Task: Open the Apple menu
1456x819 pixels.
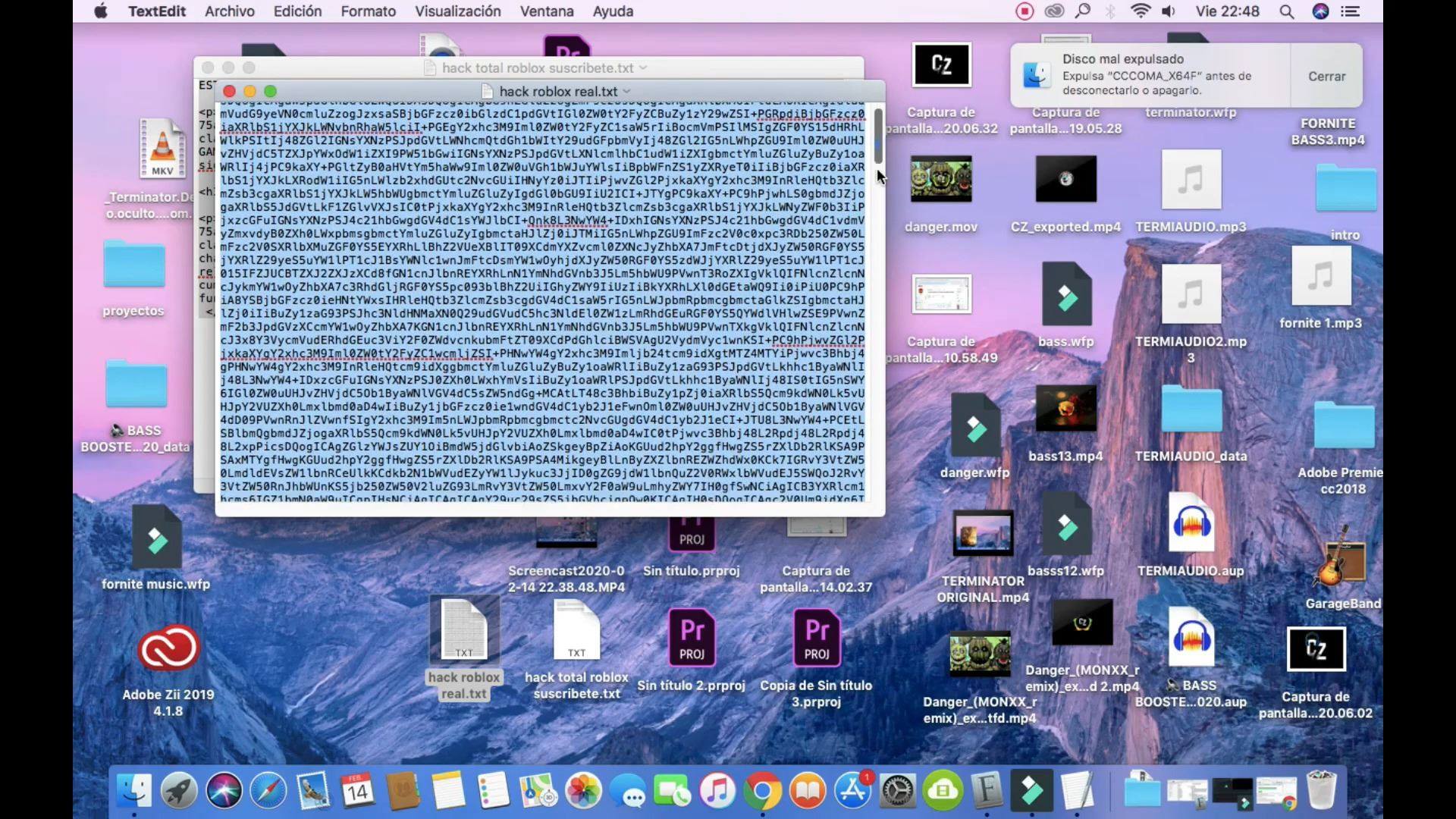Action: [x=100, y=11]
